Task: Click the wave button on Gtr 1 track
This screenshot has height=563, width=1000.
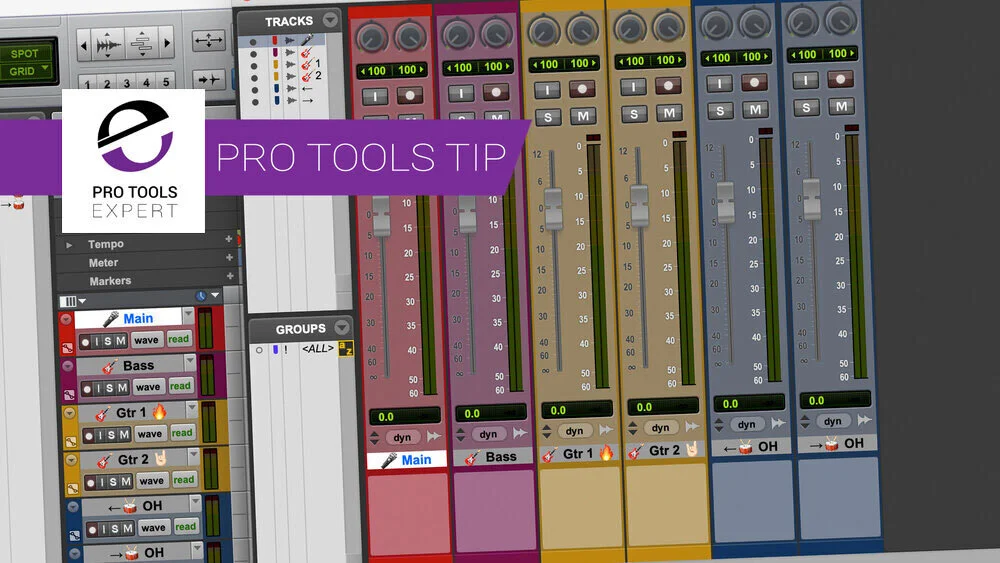Action: click(x=150, y=434)
